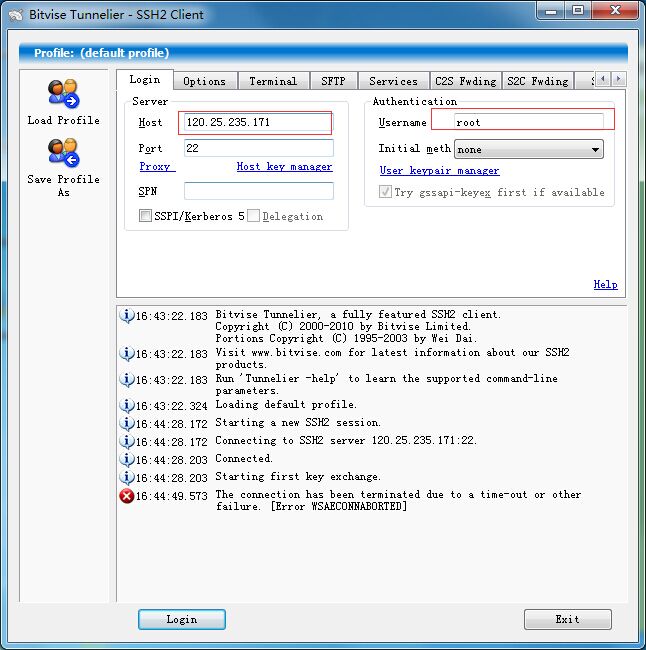This screenshot has width=646, height=650.
Task: Click the WSAECONNABORTED error message text
Action: [x=398, y=500]
